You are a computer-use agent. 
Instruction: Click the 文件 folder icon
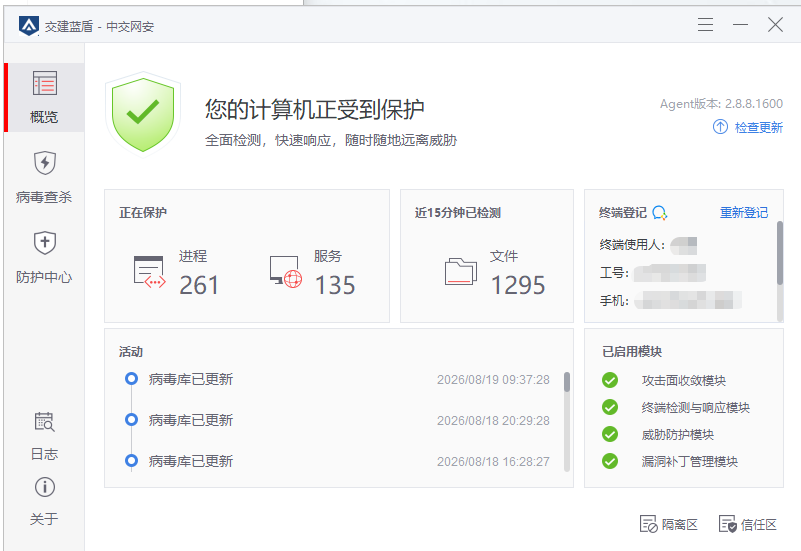461,271
